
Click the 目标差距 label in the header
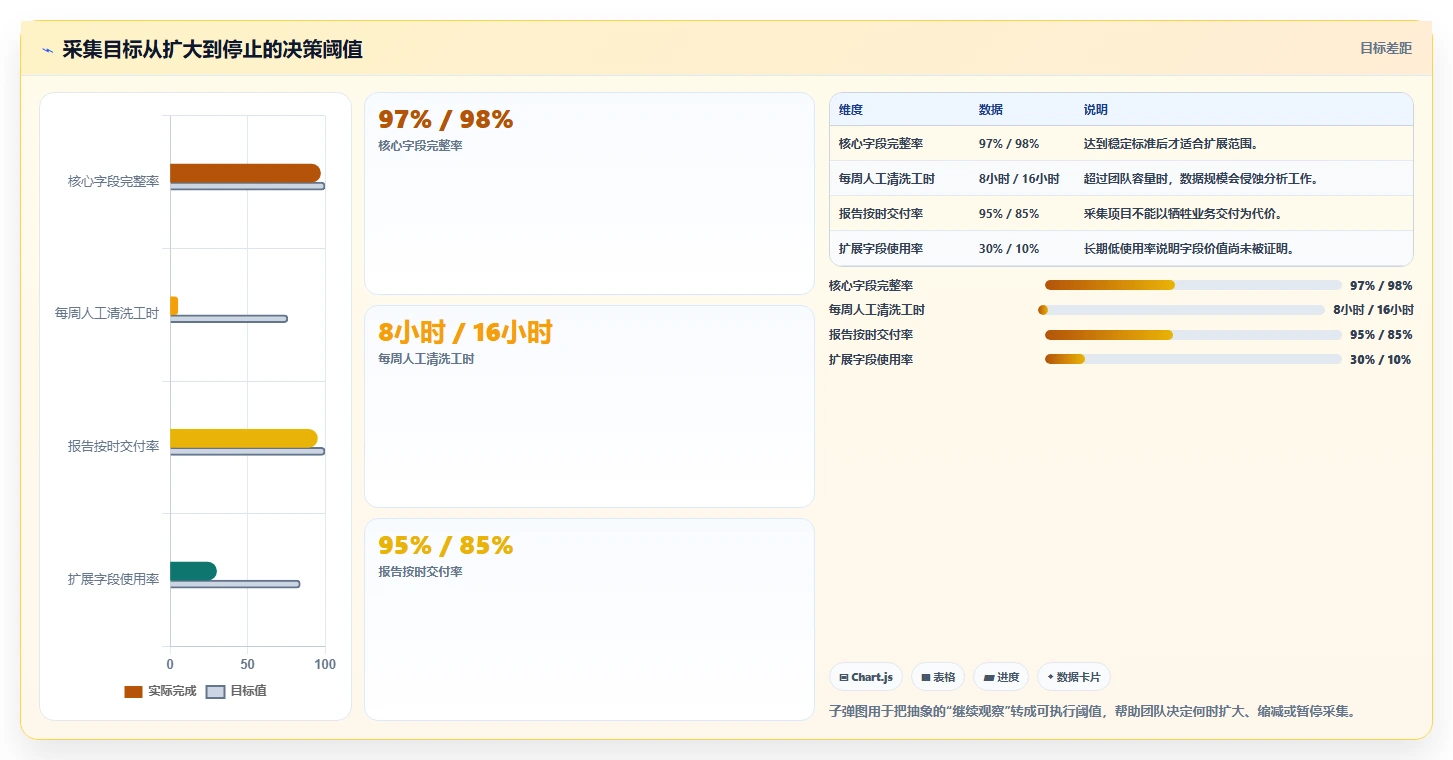tap(1386, 48)
